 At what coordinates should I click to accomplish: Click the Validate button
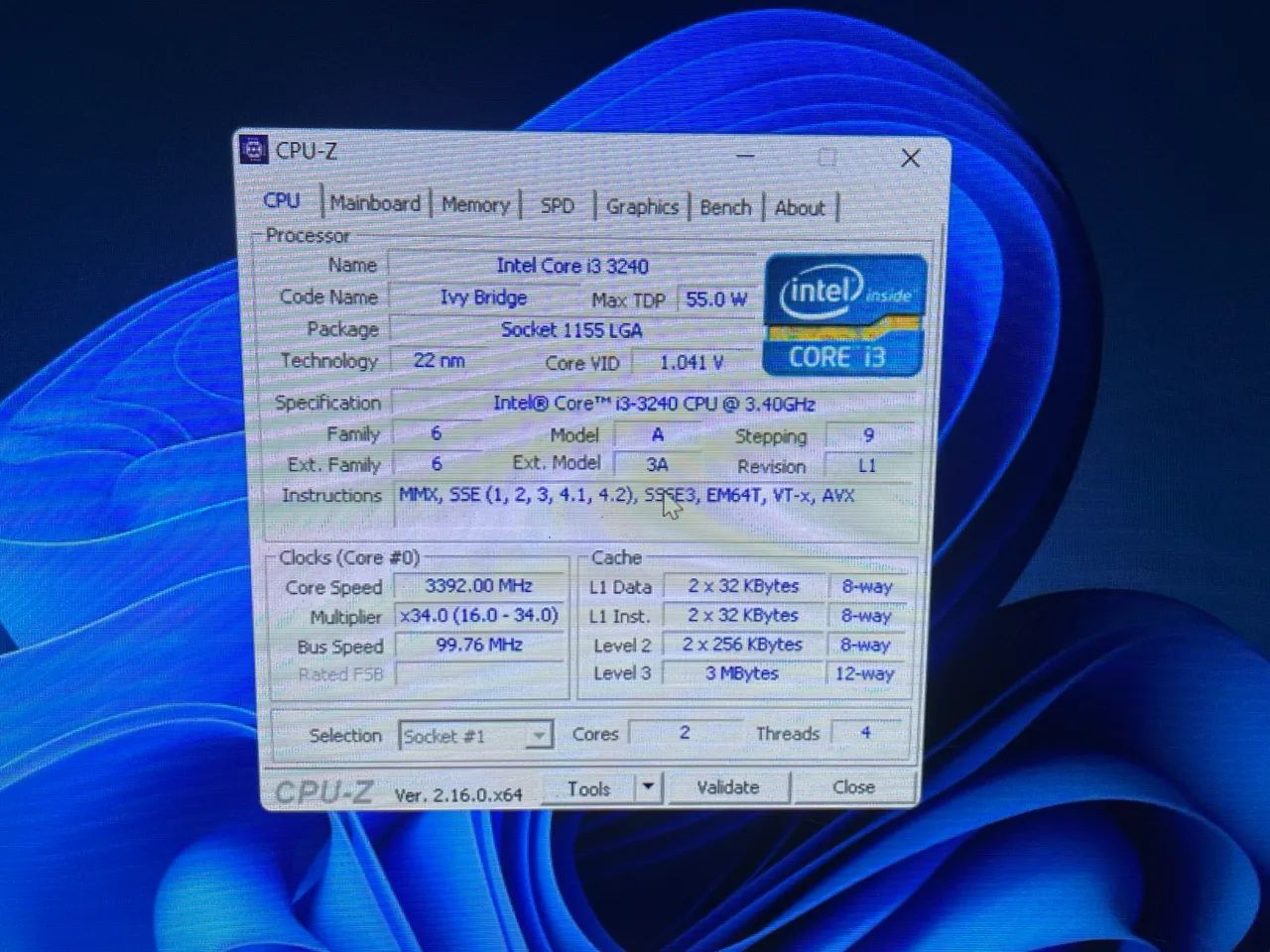(x=727, y=787)
